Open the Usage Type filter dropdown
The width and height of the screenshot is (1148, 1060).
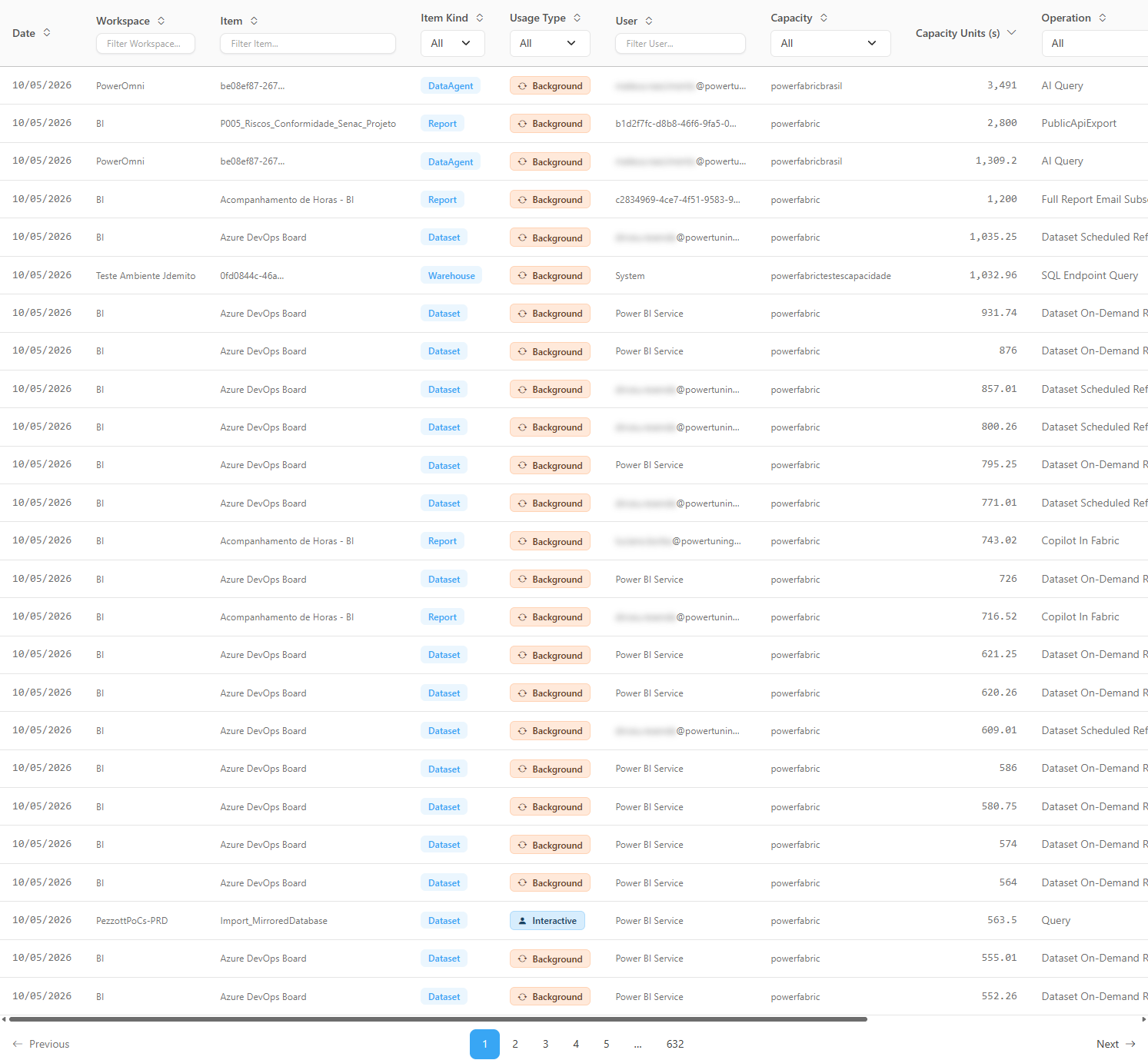550,43
